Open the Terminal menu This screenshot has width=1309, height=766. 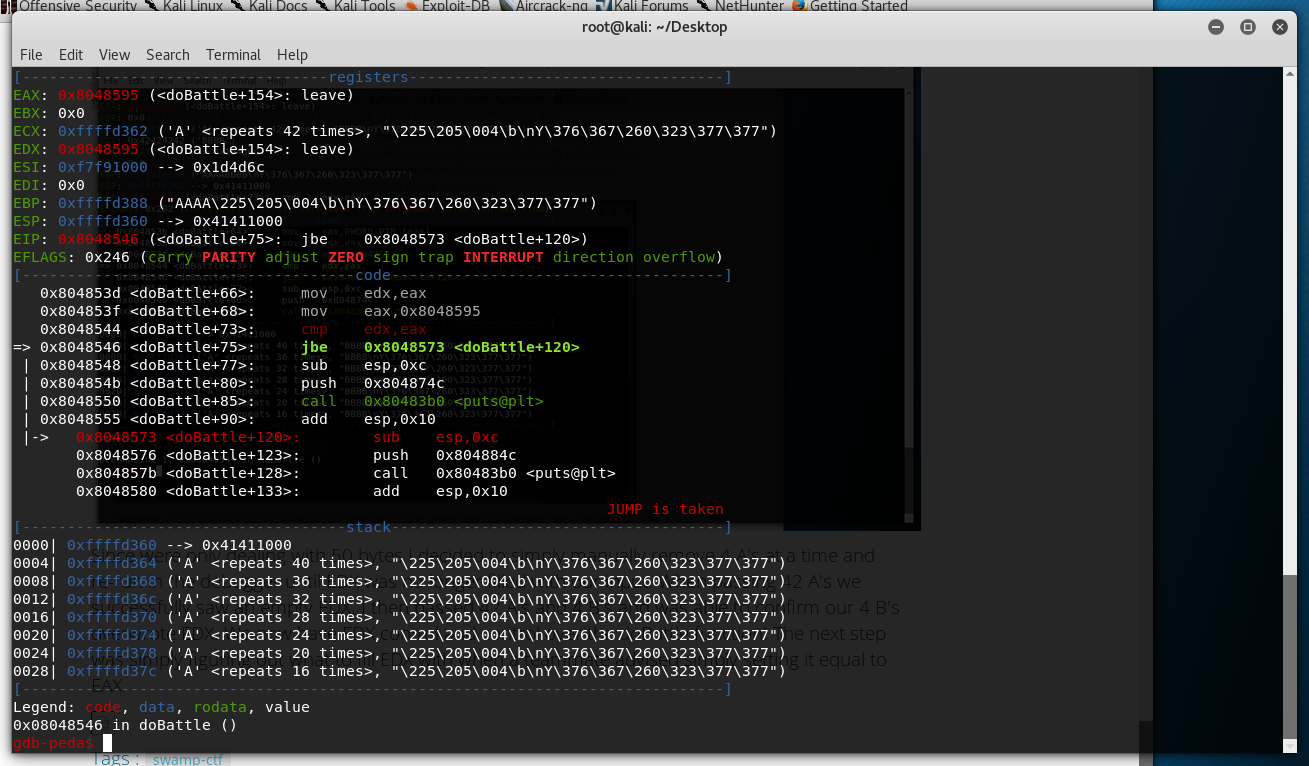(233, 55)
